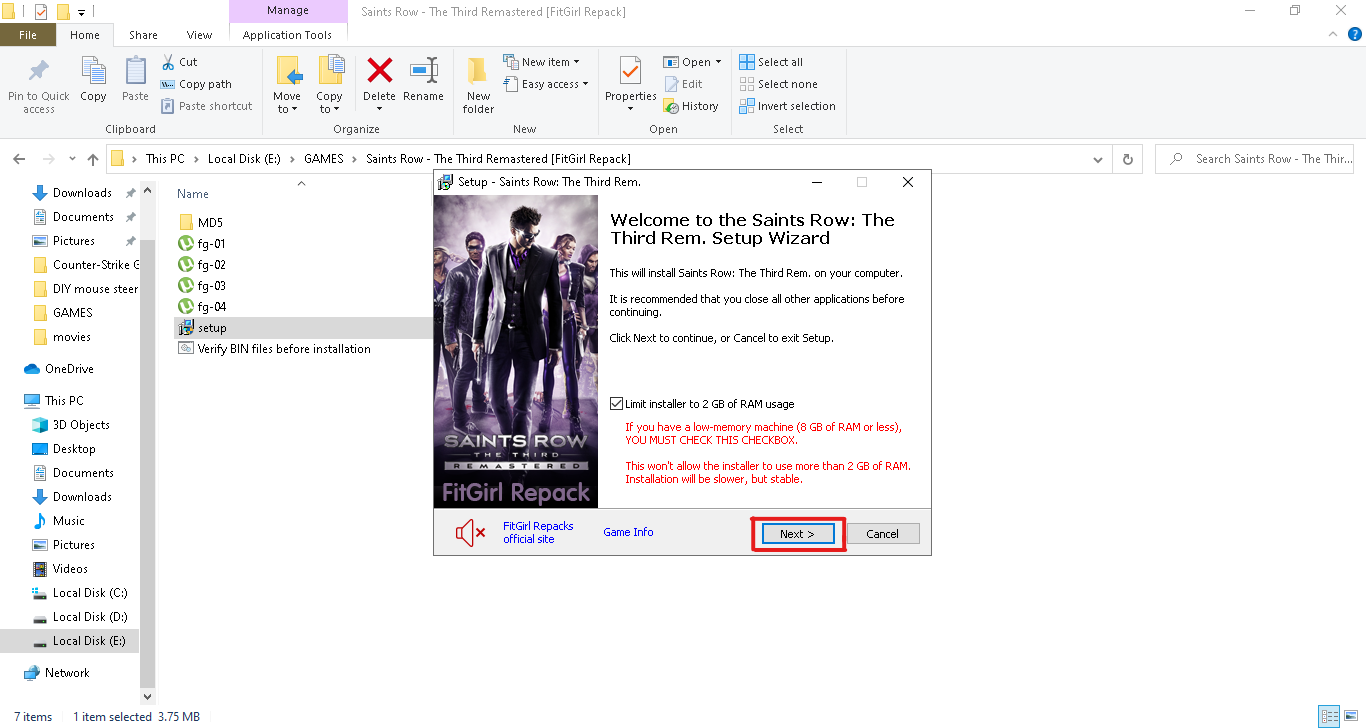Click Select none in ribbon

click(x=778, y=84)
